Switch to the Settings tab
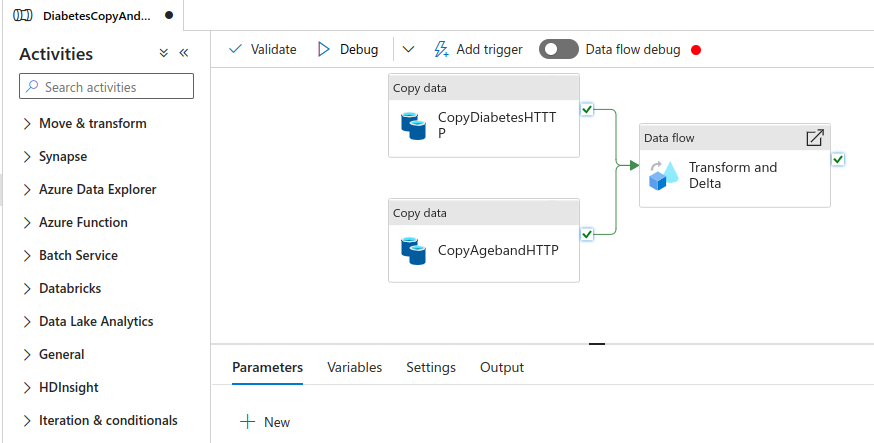The width and height of the screenshot is (874, 443). coord(431,368)
